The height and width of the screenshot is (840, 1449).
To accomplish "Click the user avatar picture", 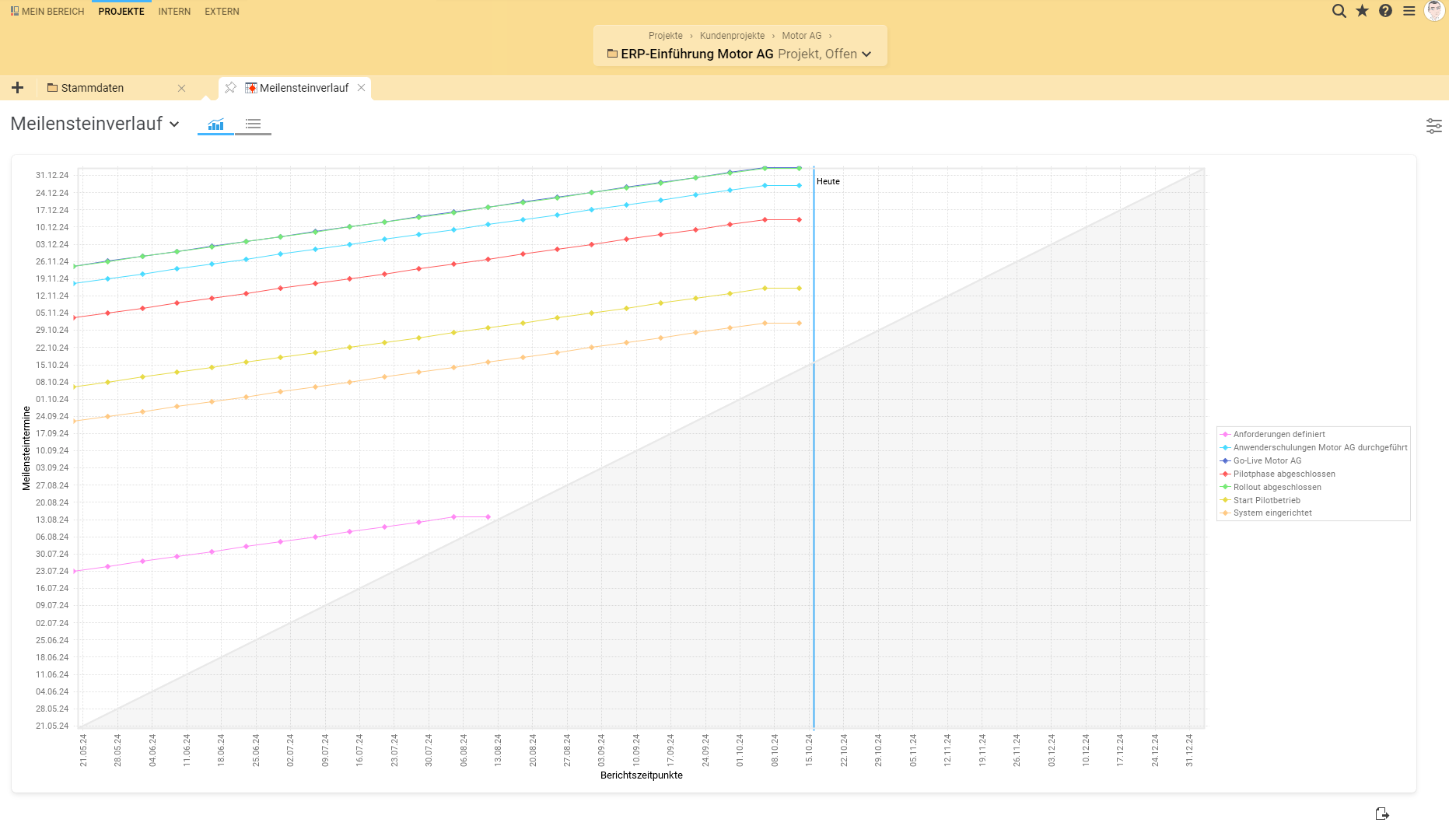I will (x=1433, y=11).
